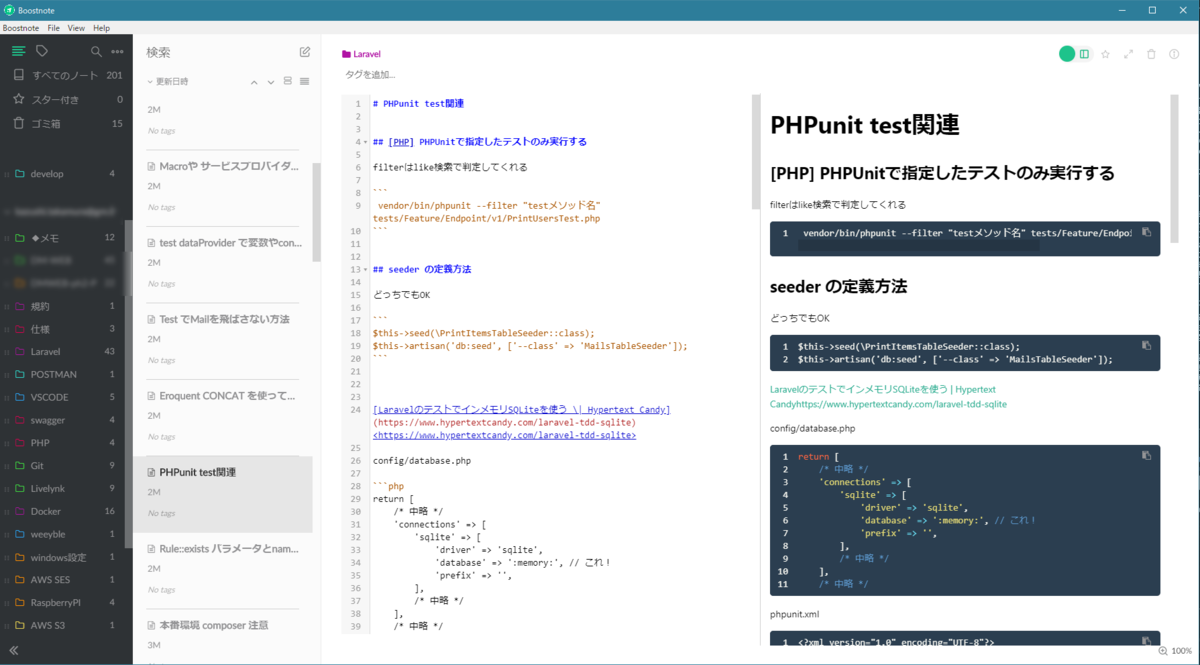This screenshot has width=1200, height=665.
Task: Copy the vendor/bin/phpunit code block
Action: (1146, 232)
